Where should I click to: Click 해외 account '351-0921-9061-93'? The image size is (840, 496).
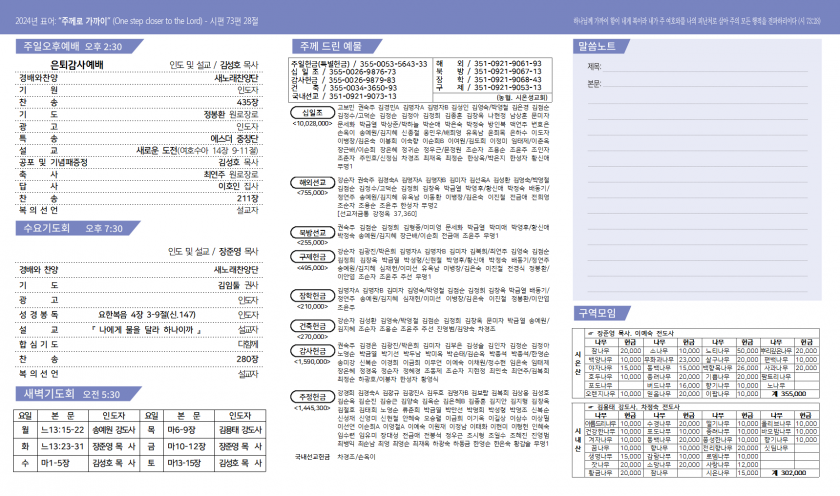coord(508,63)
